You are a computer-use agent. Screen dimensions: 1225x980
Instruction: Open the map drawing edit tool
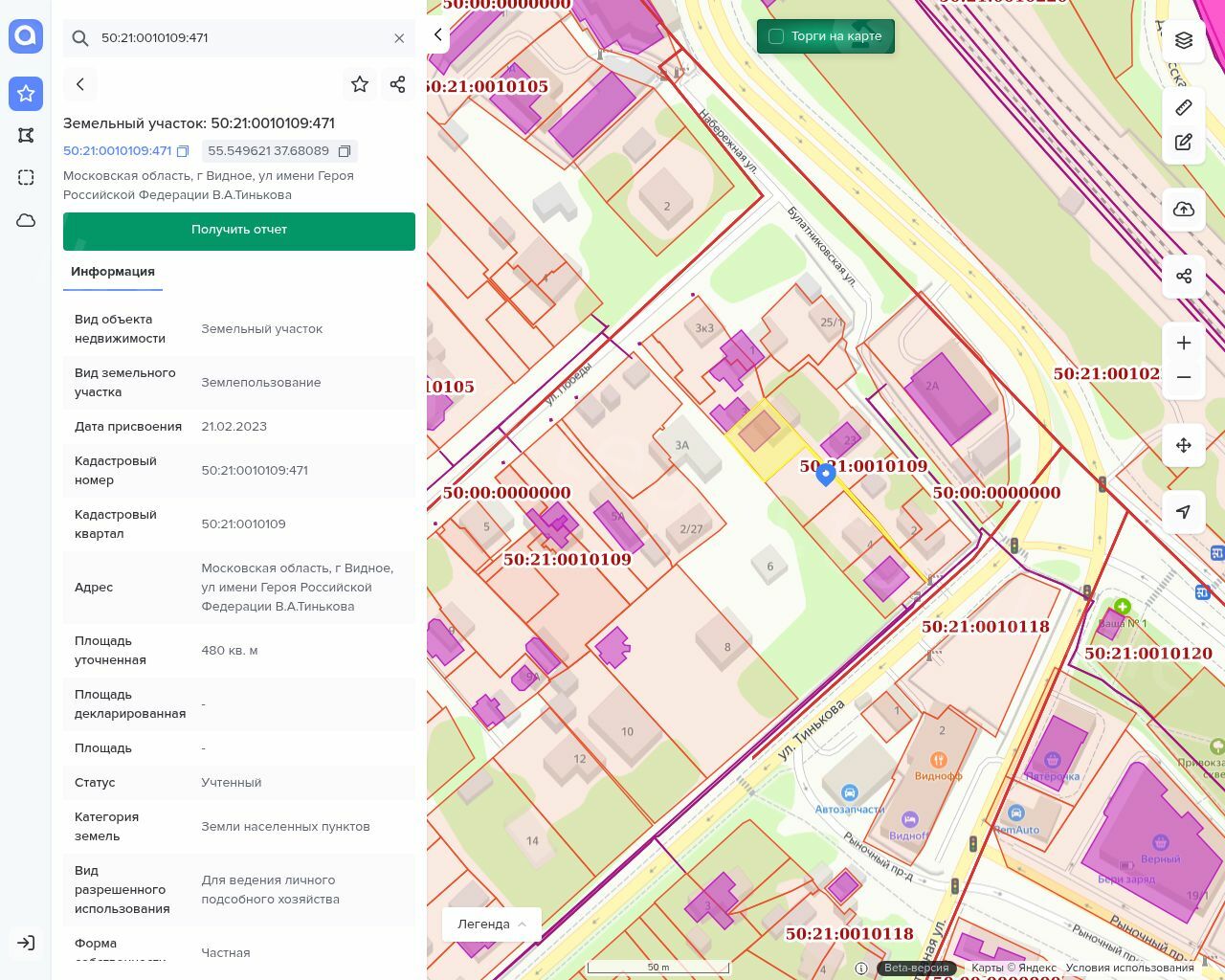[1184, 143]
